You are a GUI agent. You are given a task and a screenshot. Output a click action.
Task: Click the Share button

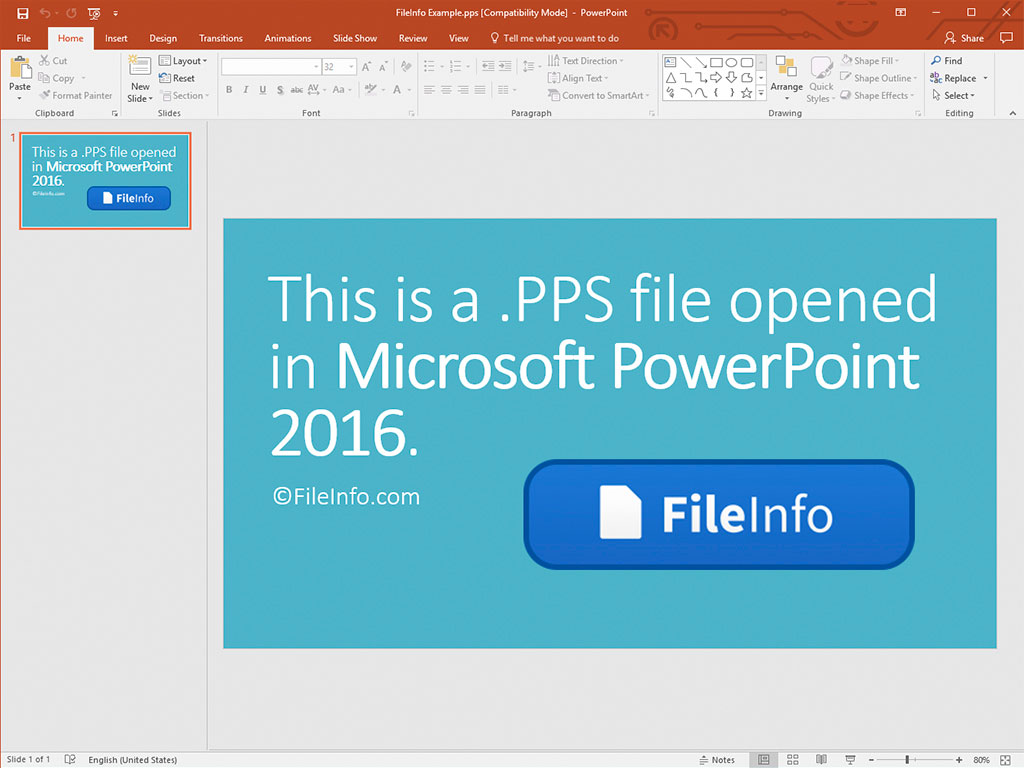pos(964,38)
